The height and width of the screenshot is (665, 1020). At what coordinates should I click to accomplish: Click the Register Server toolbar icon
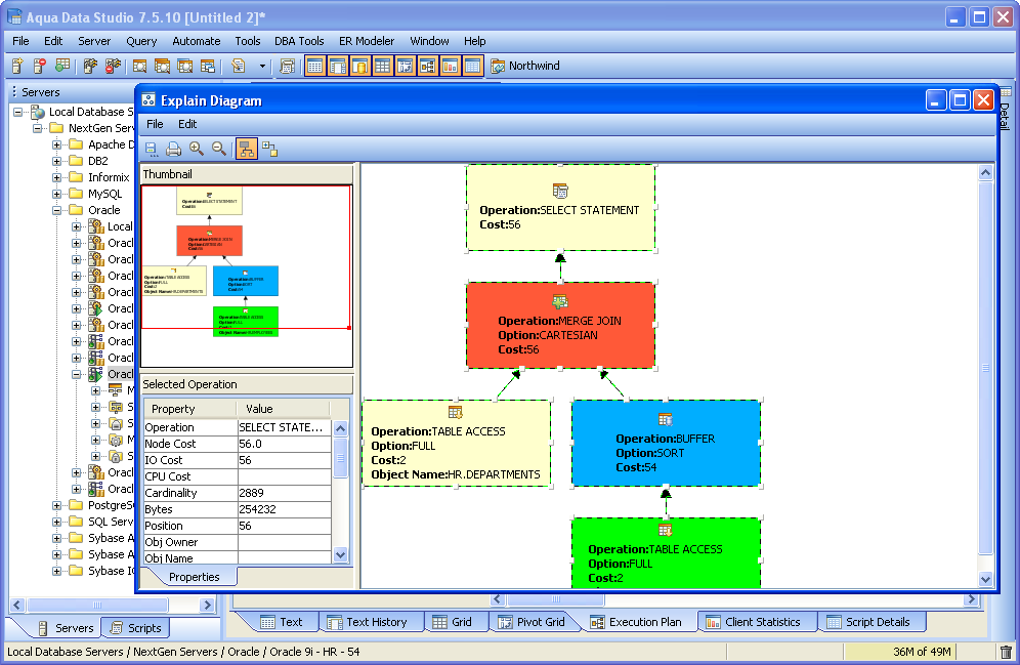pos(18,66)
